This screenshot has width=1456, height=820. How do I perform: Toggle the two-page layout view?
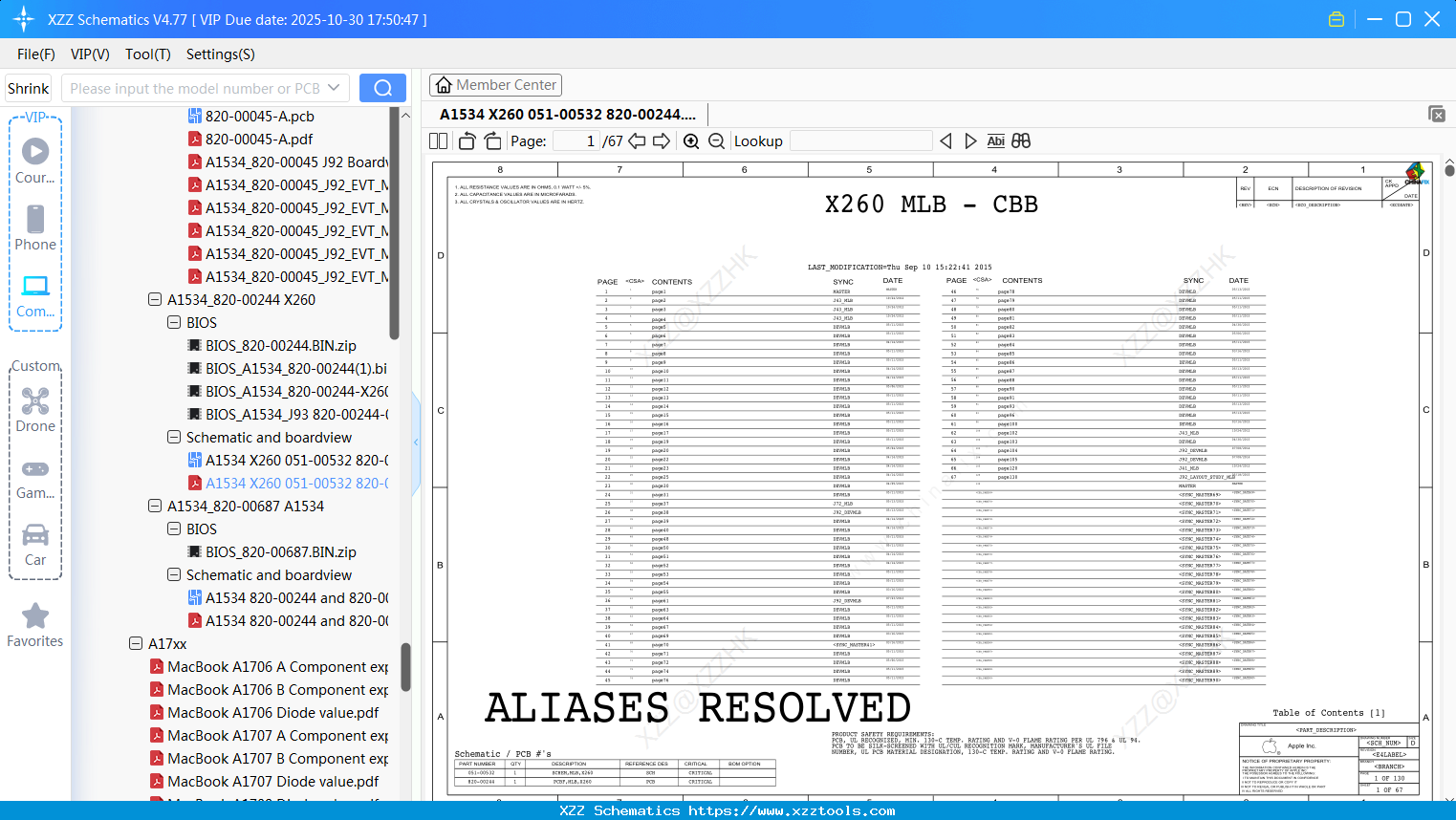[439, 141]
